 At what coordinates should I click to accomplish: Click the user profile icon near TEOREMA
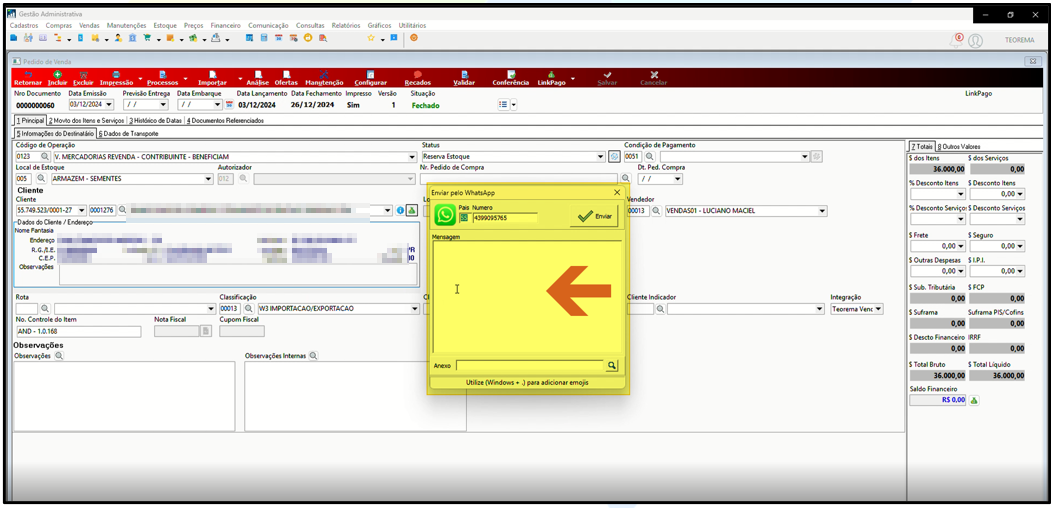[976, 41]
